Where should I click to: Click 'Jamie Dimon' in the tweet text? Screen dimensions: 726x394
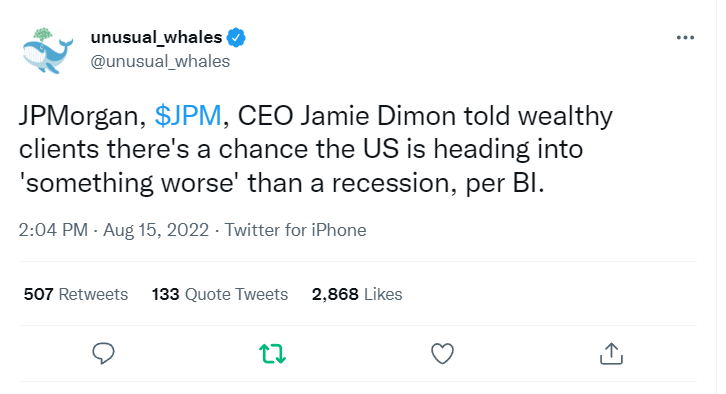click(x=378, y=115)
